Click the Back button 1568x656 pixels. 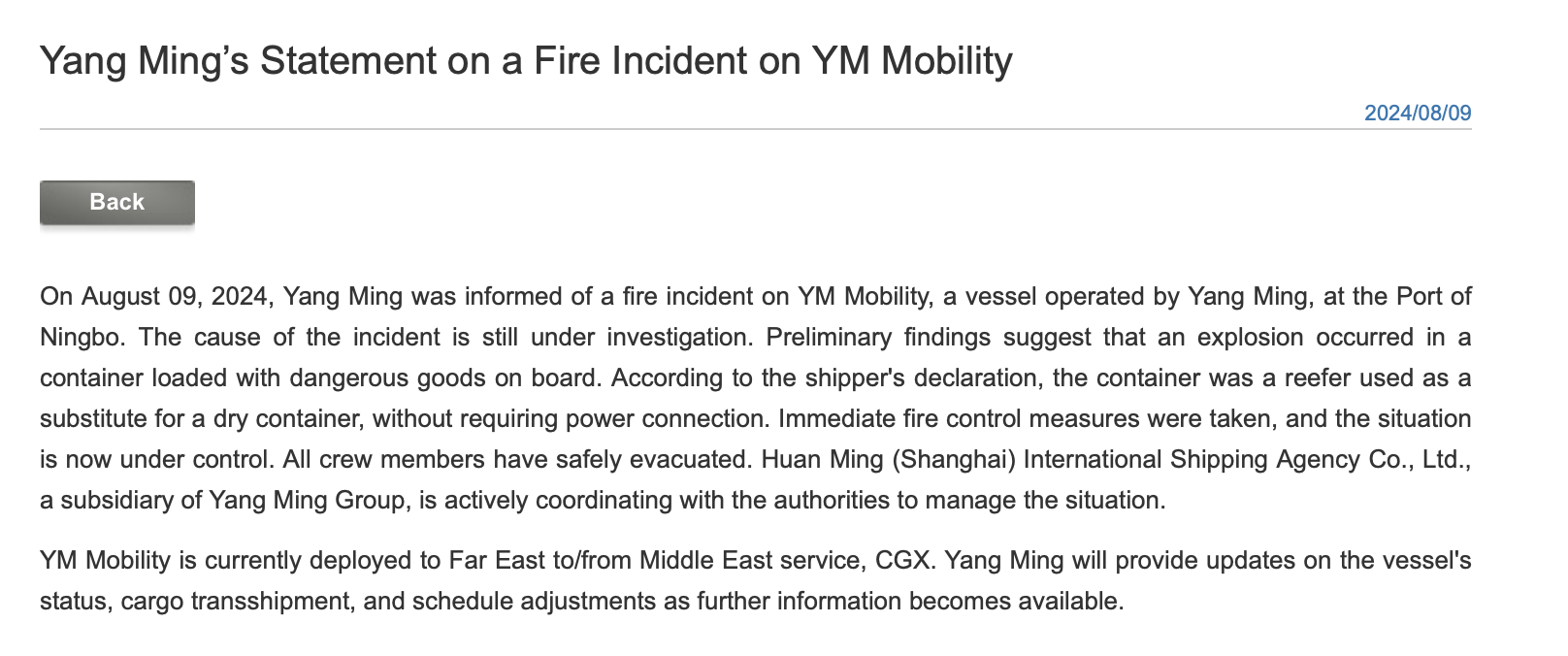(x=116, y=202)
